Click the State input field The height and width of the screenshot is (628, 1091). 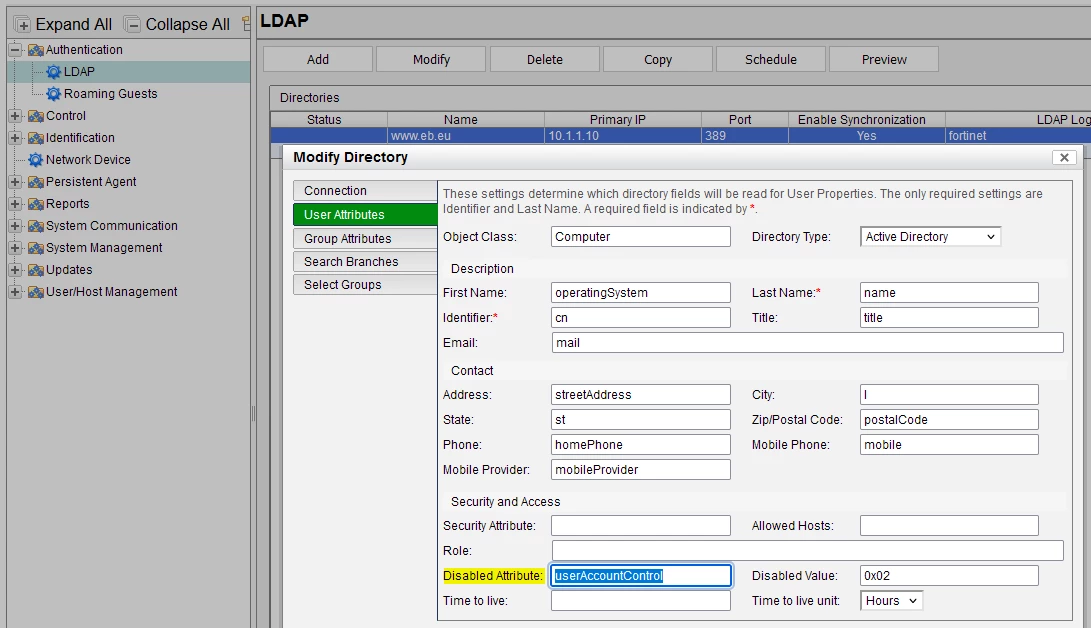point(641,420)
